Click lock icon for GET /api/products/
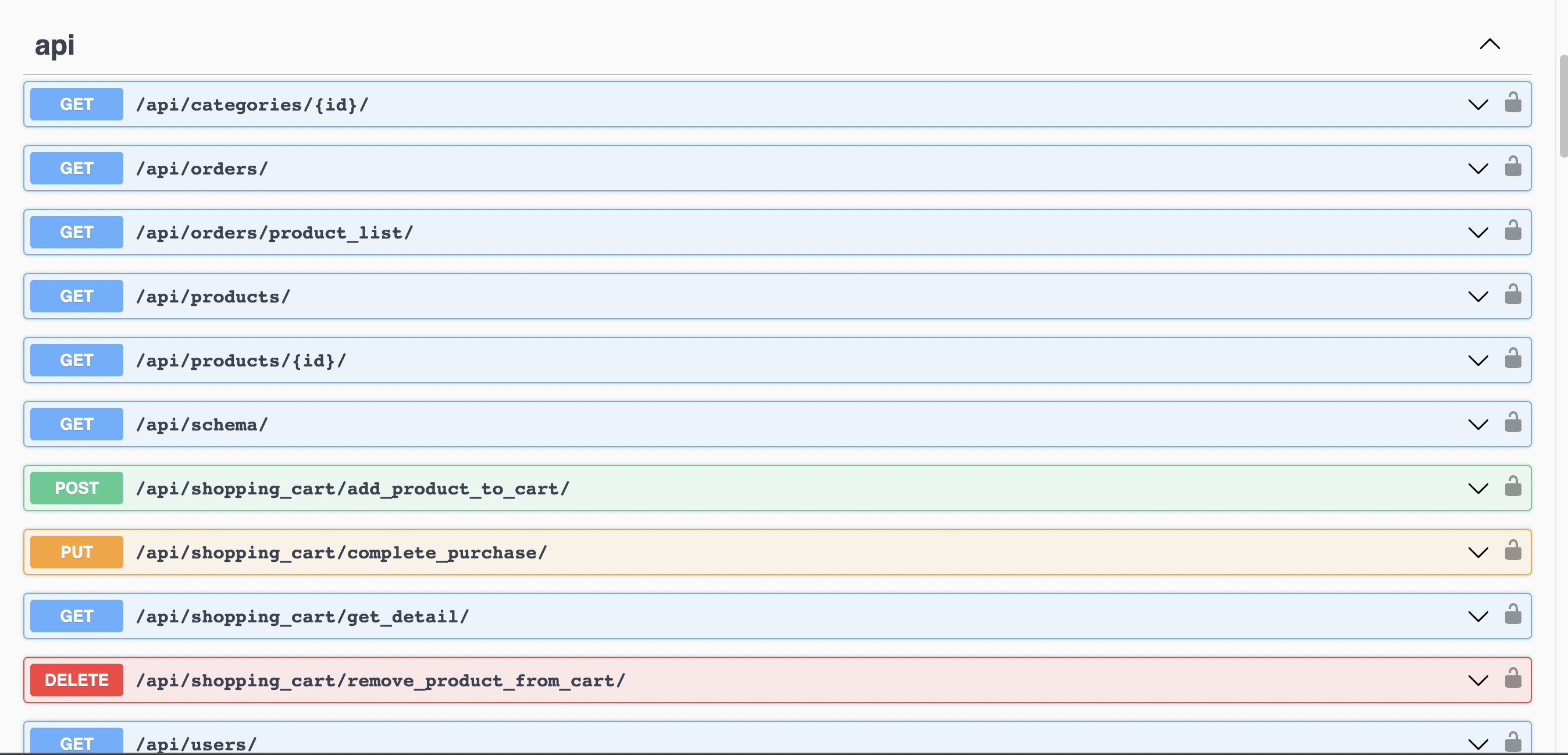 [x=1513, y=294]
